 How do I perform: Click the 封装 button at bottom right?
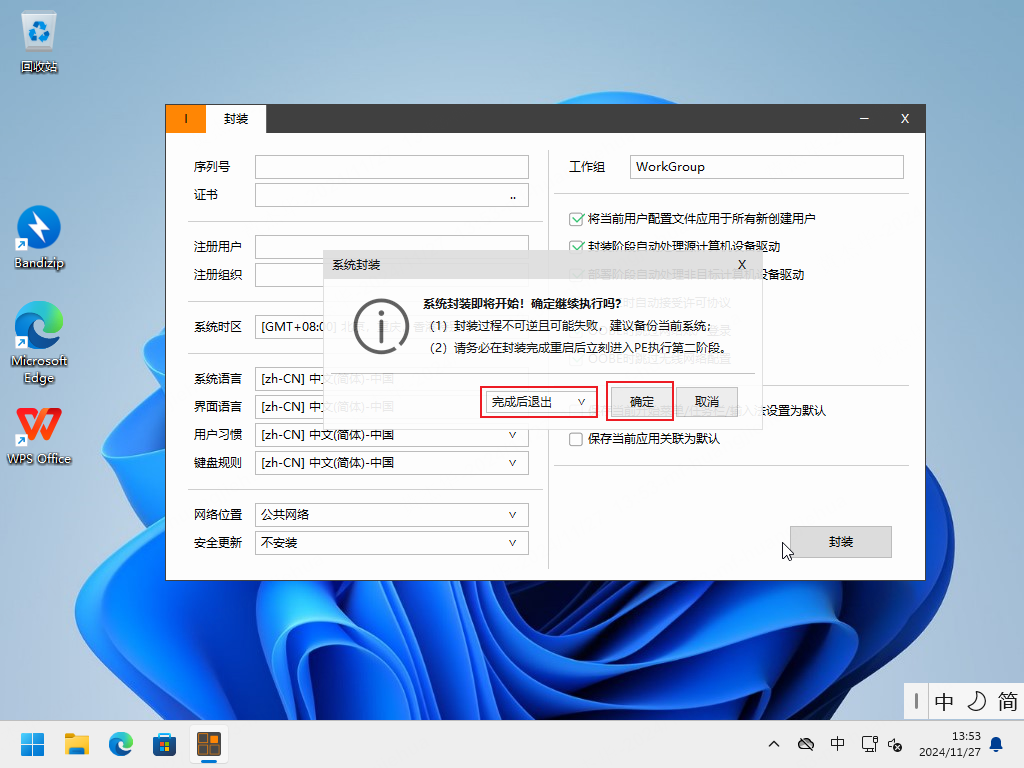pos(840,542)
